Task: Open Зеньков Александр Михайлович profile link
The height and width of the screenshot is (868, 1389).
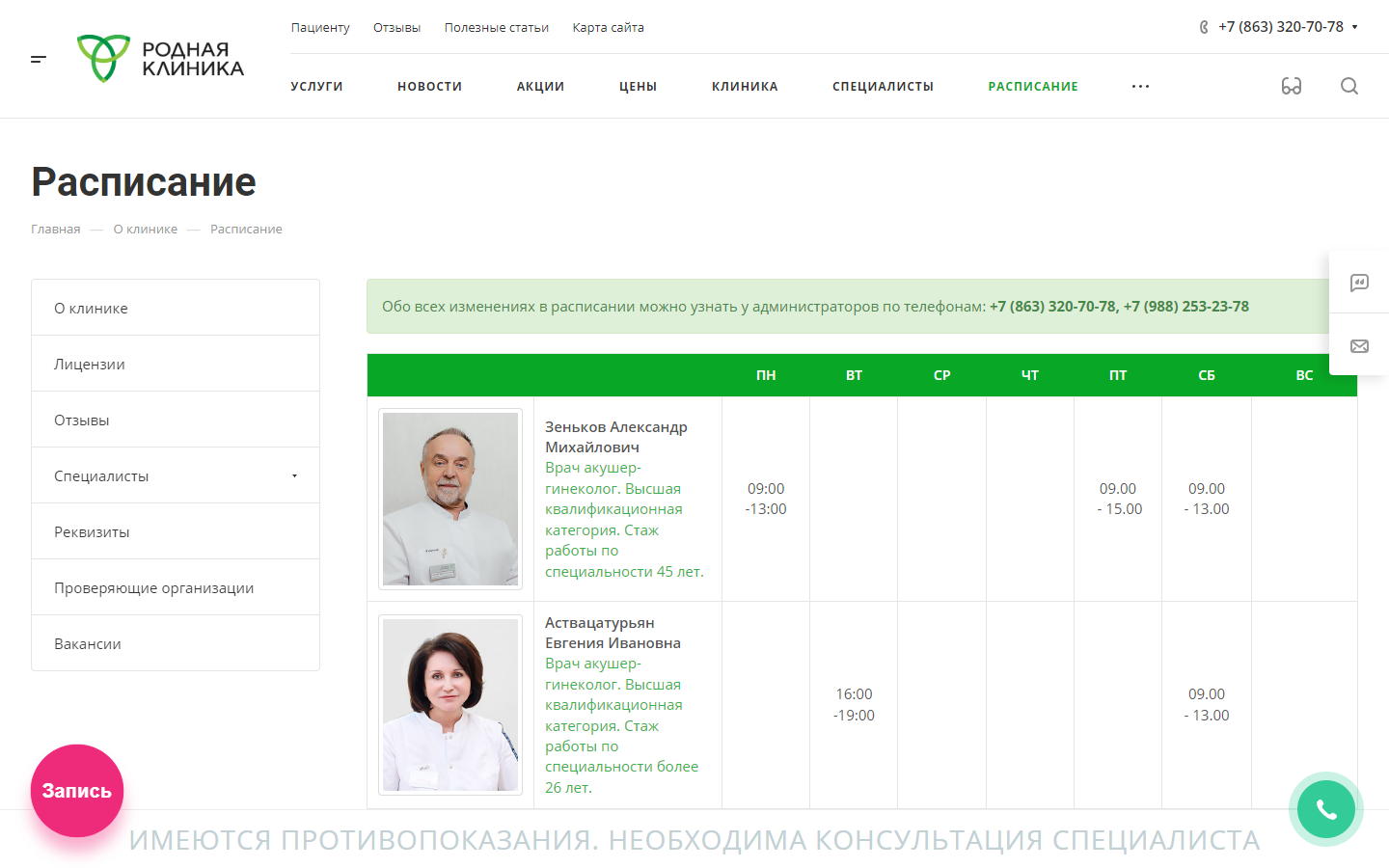Action: coord(615,437)
